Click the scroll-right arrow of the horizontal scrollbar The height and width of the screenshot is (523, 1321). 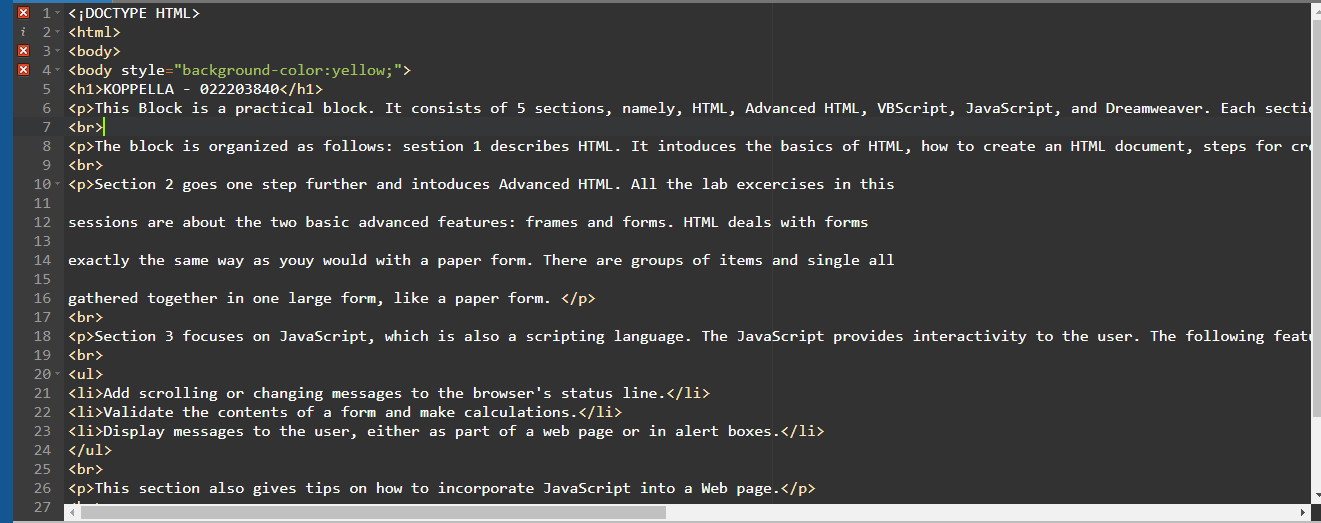coord(1302,512)
